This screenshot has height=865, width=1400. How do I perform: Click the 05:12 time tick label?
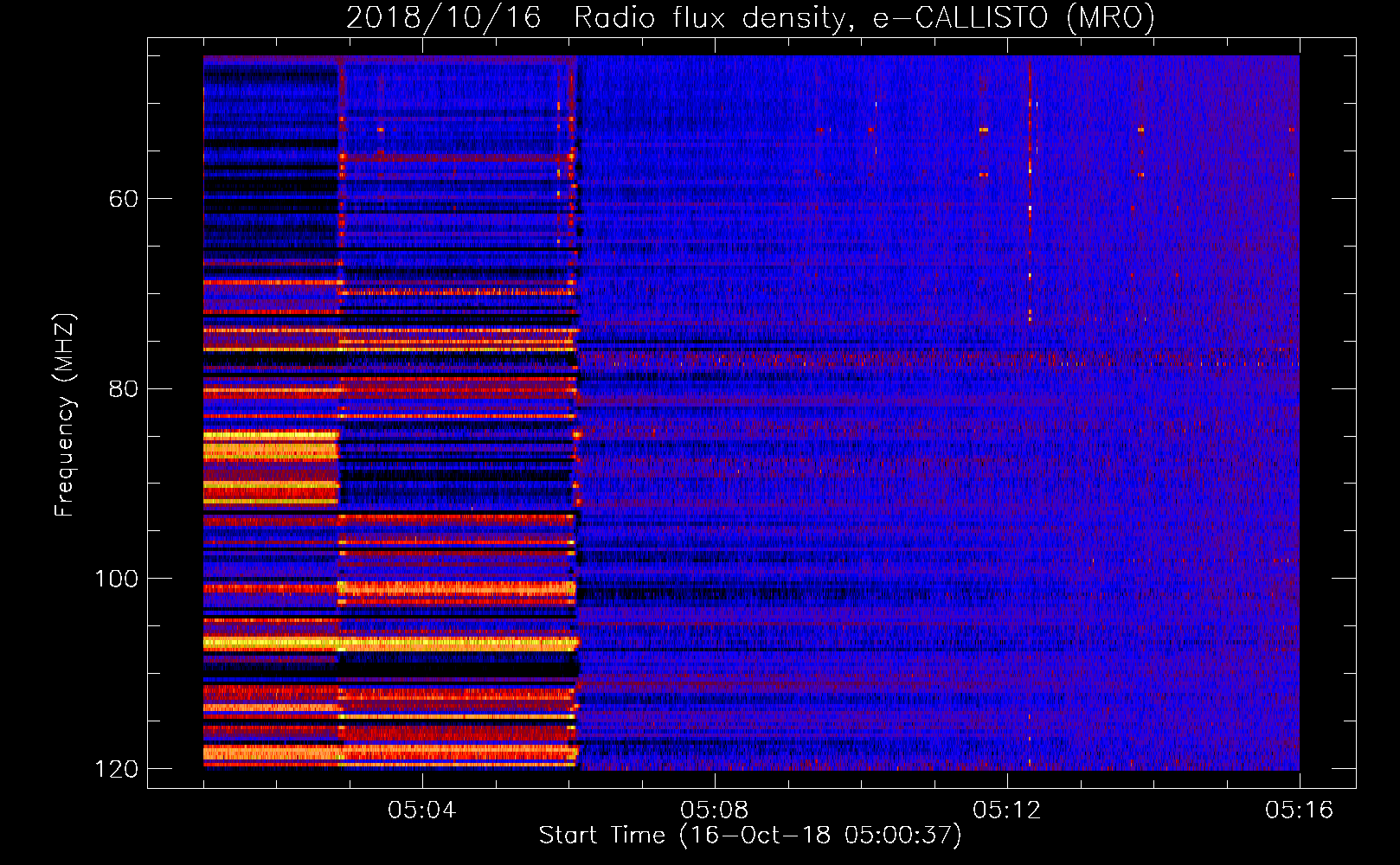pyautogui.click(x=1006, y=811)
